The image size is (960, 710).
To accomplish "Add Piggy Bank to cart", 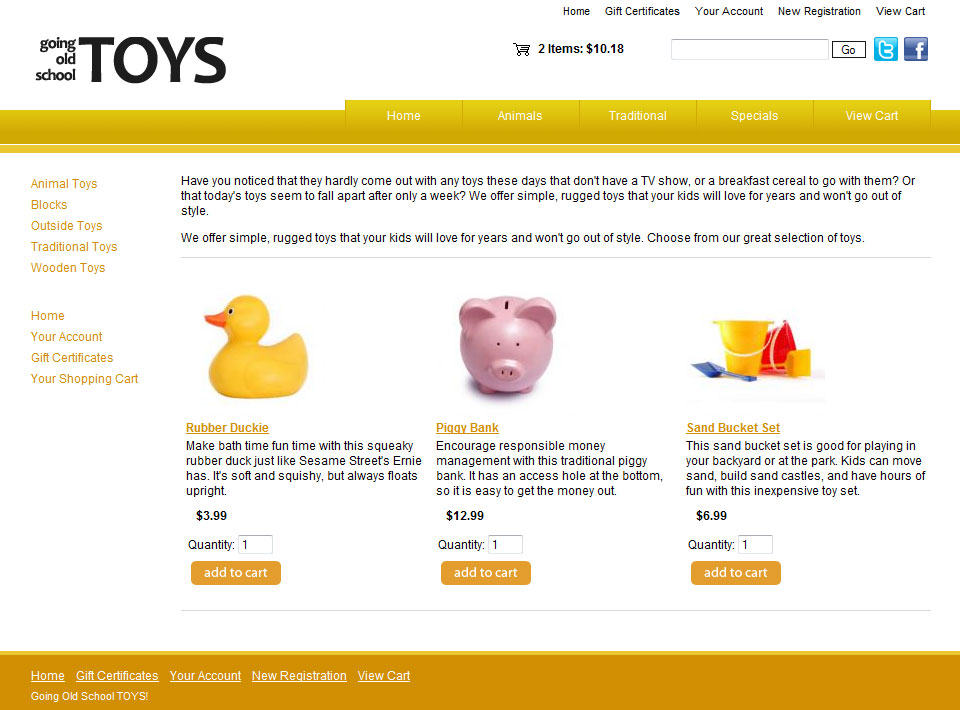I will (486, 573).
